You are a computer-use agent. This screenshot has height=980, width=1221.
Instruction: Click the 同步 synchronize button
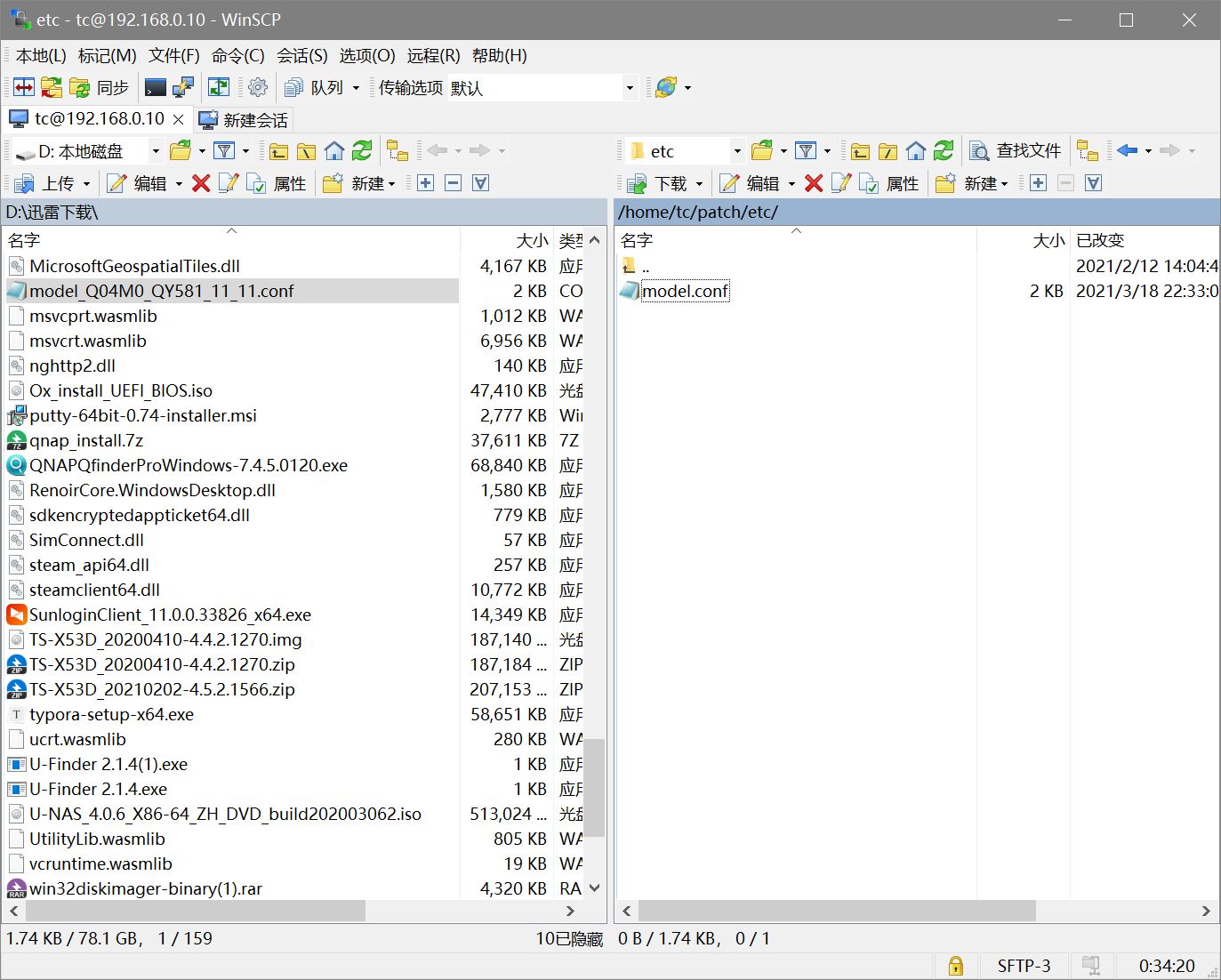[x=100, y=87]
